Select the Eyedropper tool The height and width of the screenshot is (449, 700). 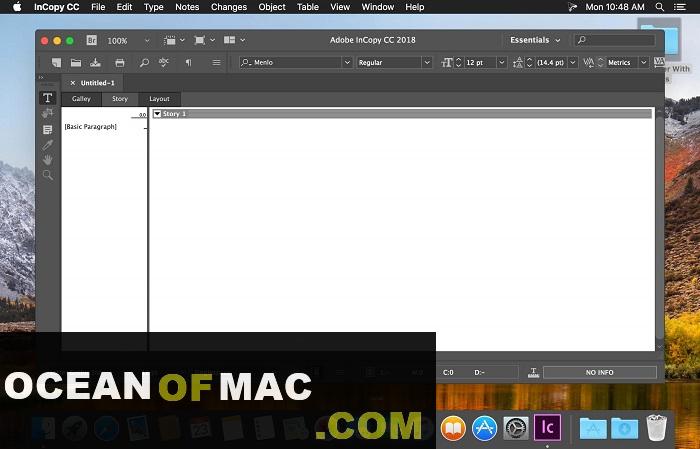pos(48,145)
